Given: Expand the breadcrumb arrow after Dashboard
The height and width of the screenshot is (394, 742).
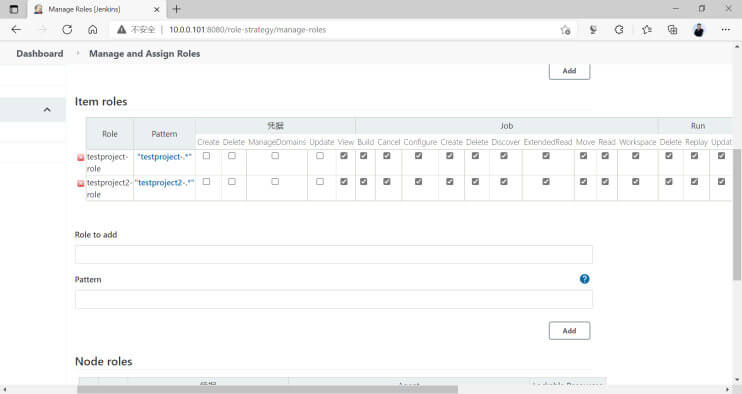Looking at the screenshot, I should click(x=78, y=53).
